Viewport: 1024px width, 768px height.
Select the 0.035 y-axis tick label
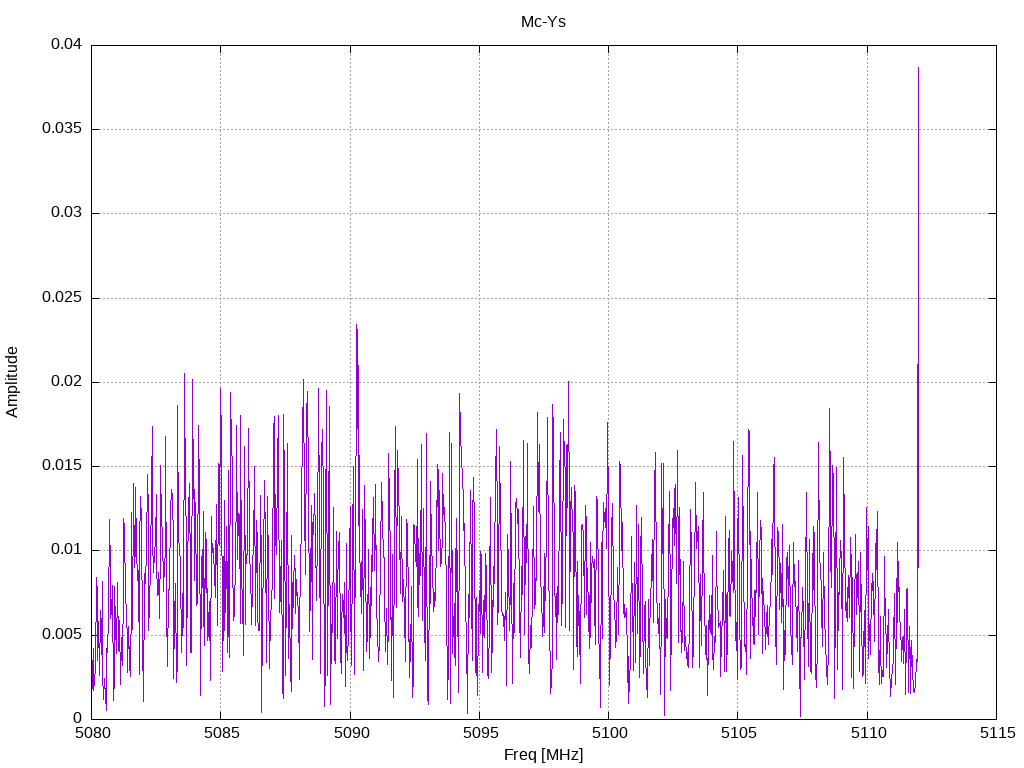pos(62,129)
